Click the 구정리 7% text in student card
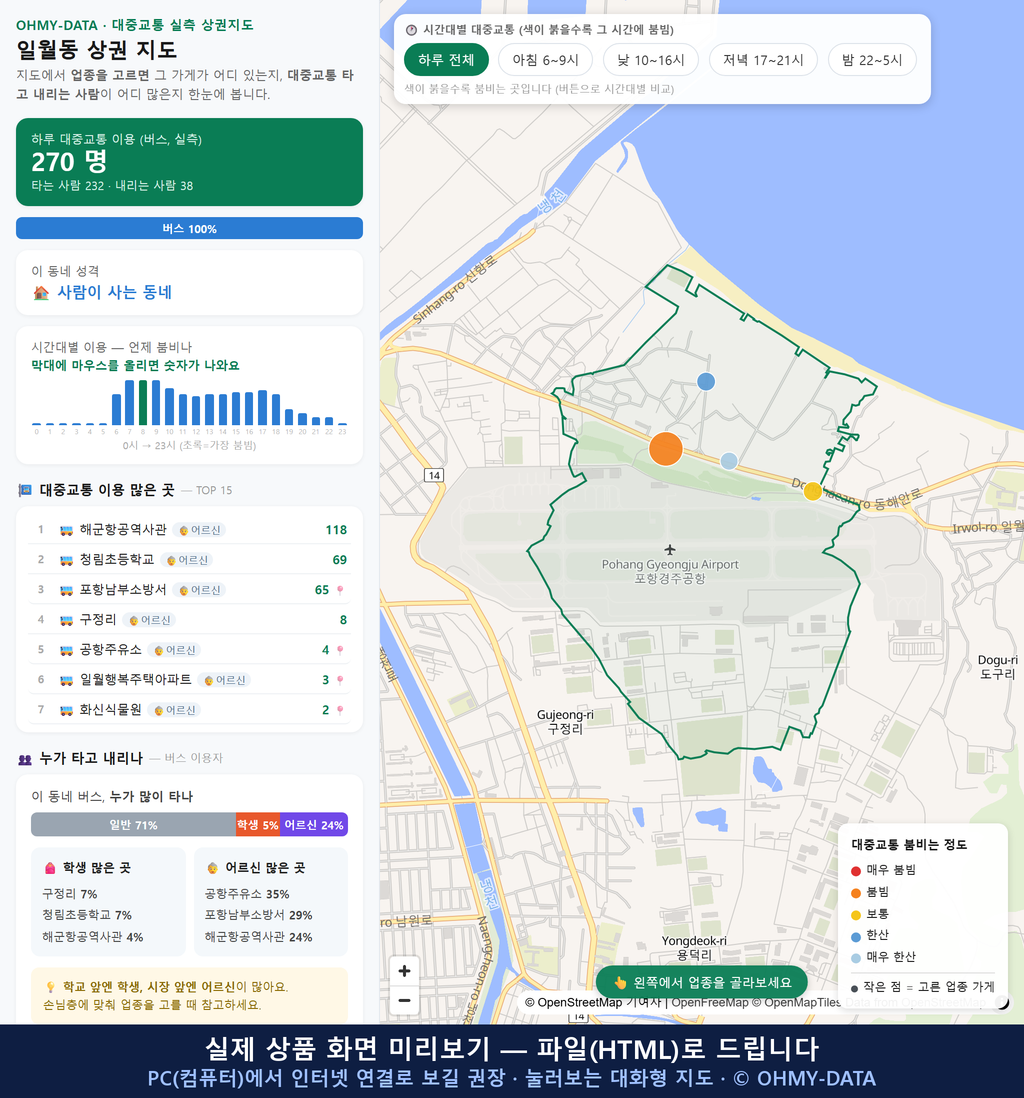Screen dimensions: 1024x1098 click(x=69, y=894)
